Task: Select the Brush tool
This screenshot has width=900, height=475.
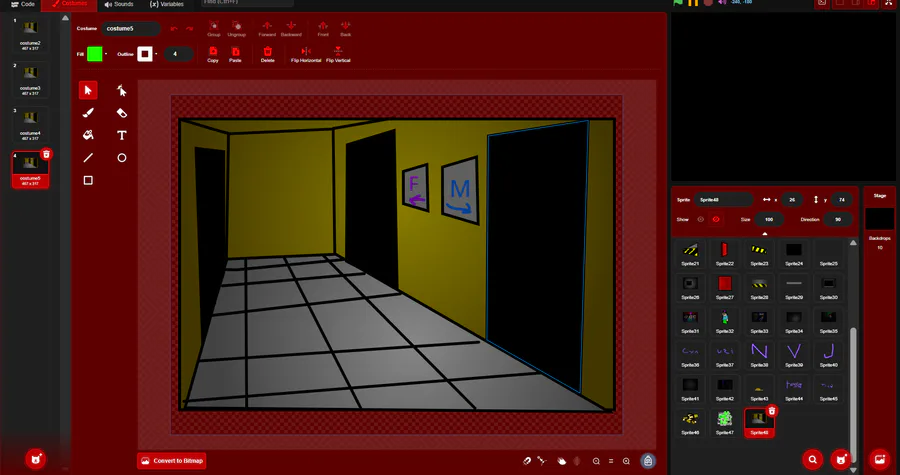Action: (x=88, y=113)
